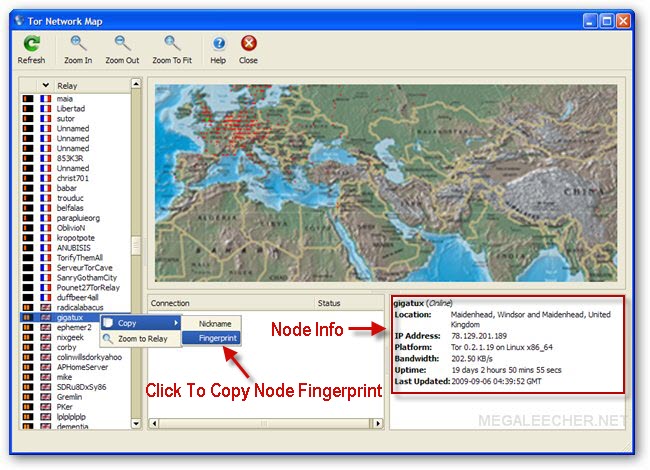
Task: Click the Zoom To Fit icon
Action: pyautogui.click(x=172, y=43)
